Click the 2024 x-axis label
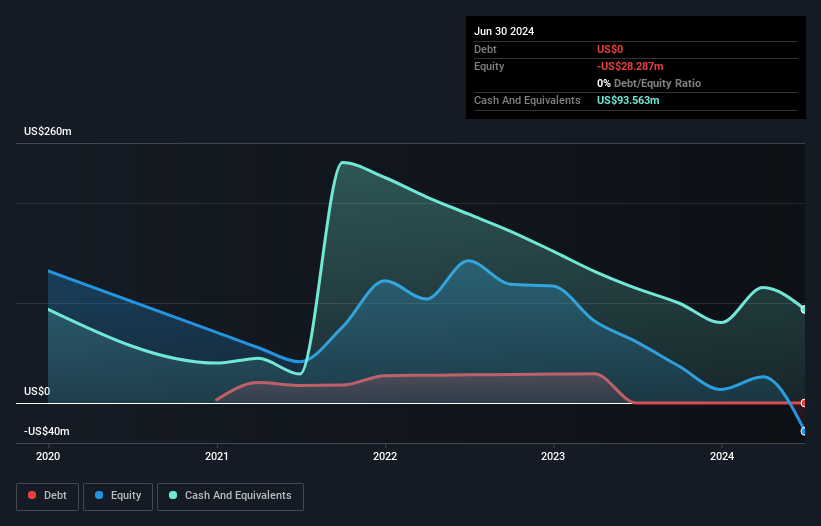This screenshot has width=821, height=526. [722, 456]
